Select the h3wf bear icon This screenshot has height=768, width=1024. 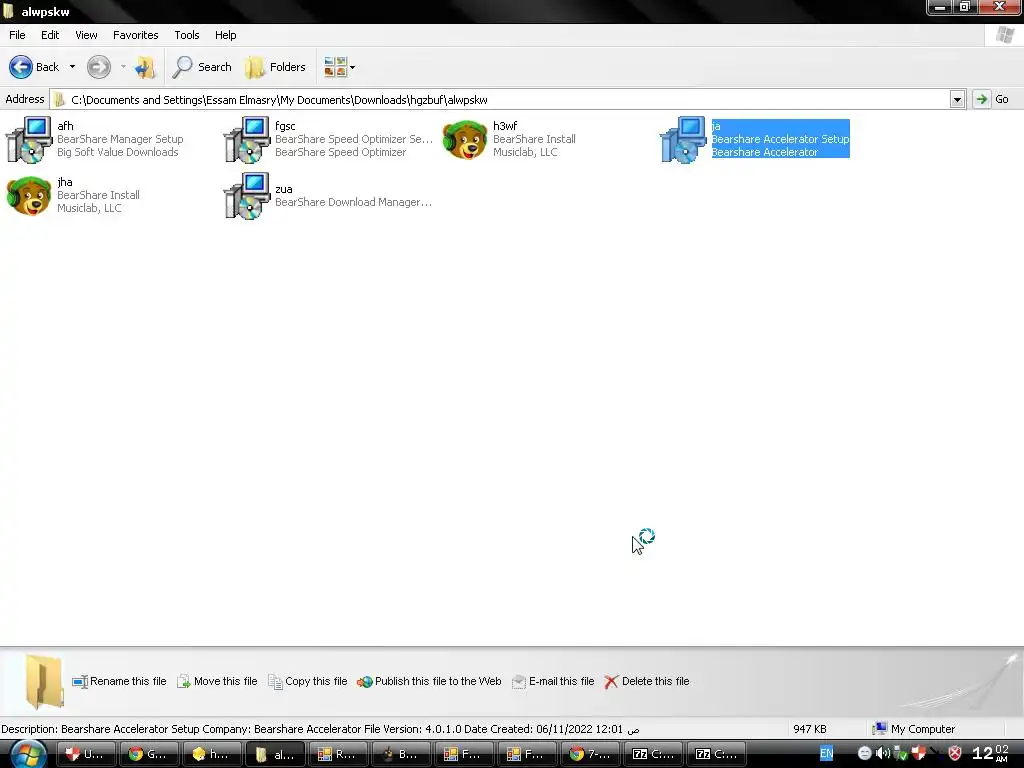[465, 139]
